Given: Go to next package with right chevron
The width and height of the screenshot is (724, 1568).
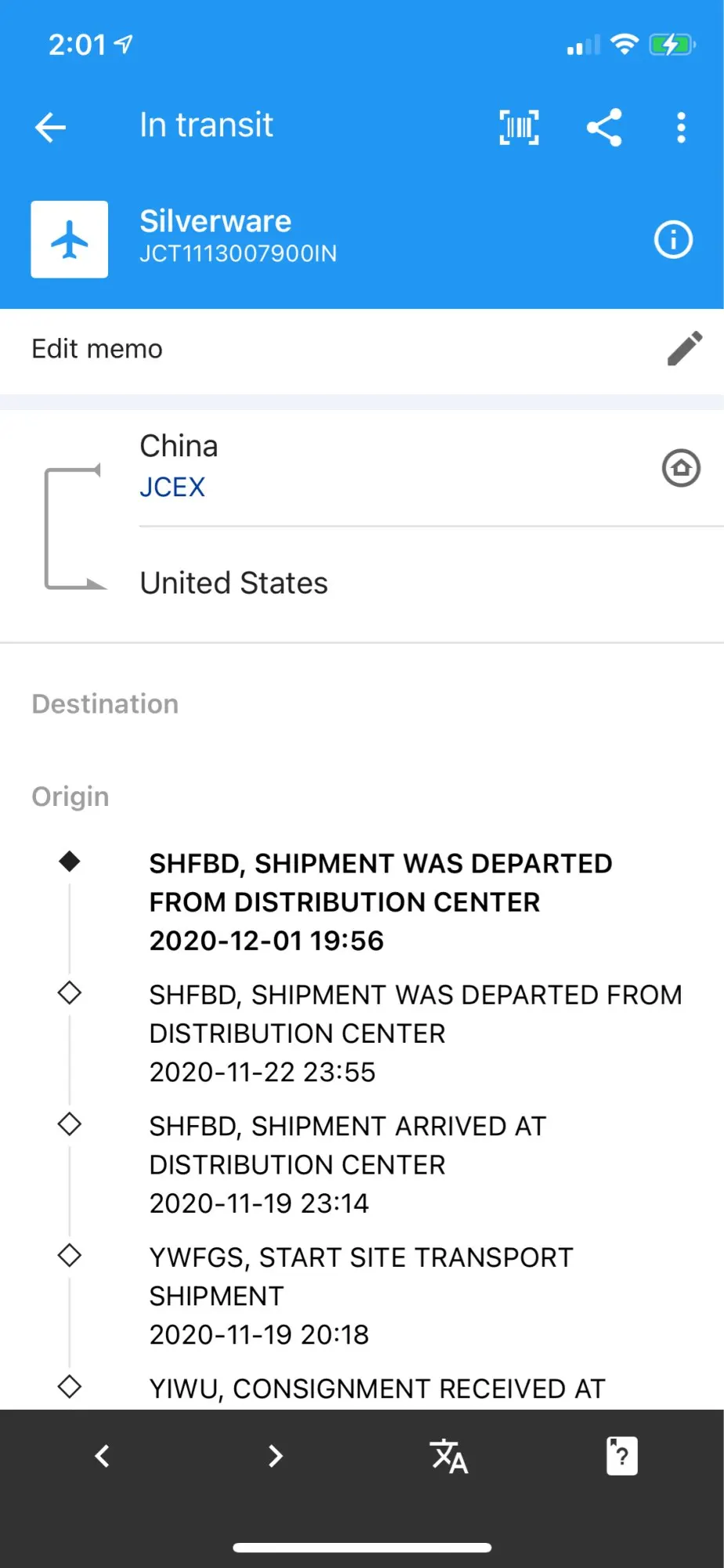Looking at the screenshot, I should pos(275,1456).
